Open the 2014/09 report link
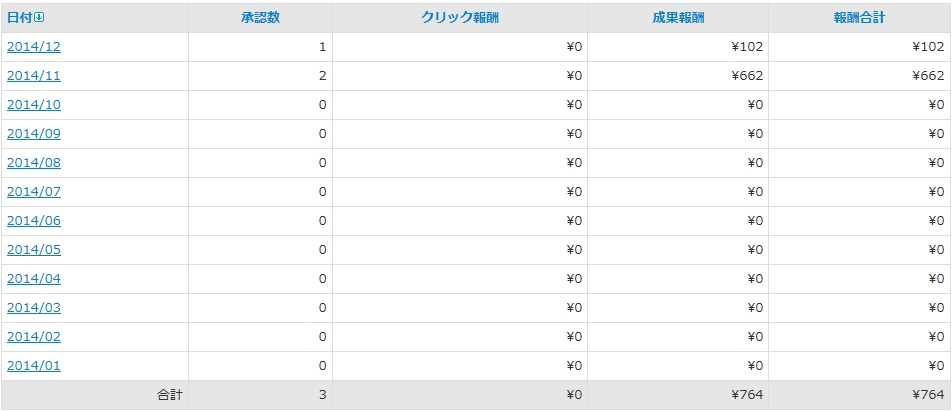 tap(33, 134)
